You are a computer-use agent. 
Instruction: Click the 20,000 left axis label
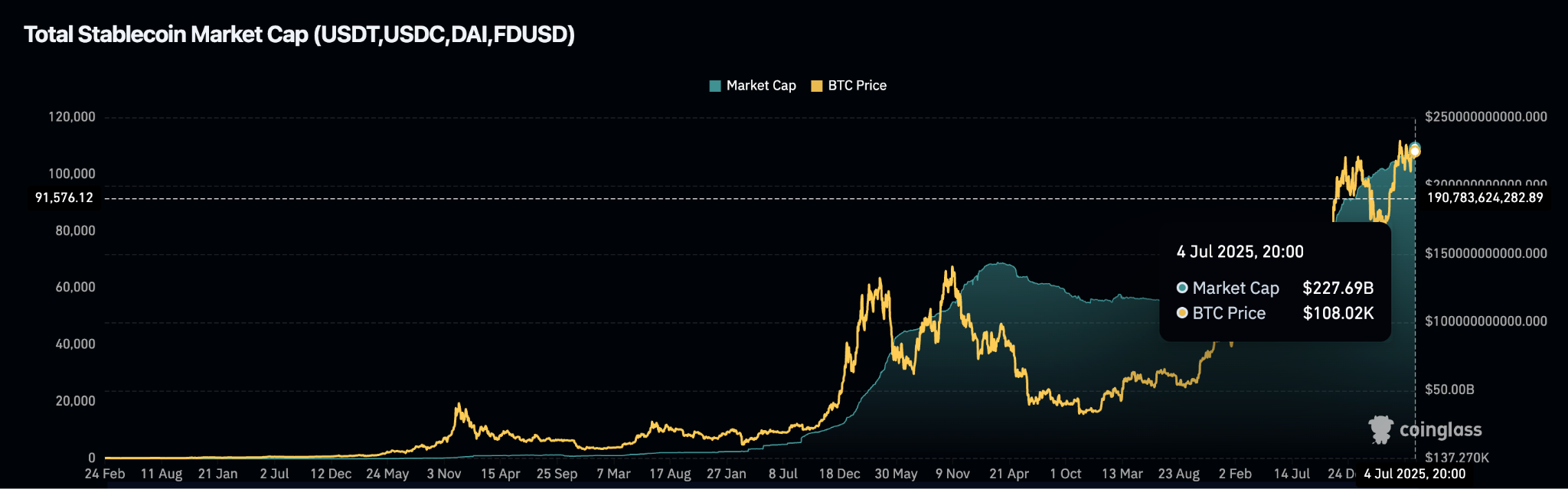(76, 400)
